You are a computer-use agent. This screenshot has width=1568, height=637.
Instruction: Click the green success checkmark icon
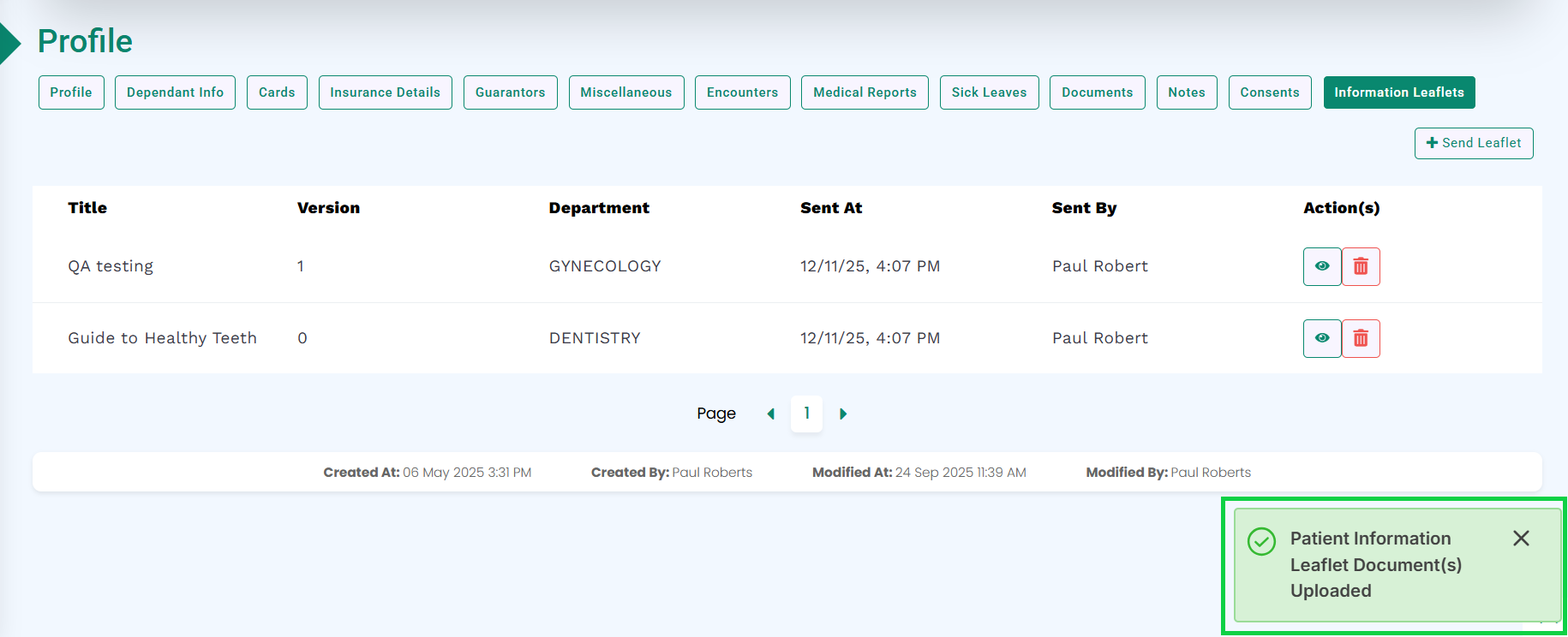click(x=1261, y=541)
